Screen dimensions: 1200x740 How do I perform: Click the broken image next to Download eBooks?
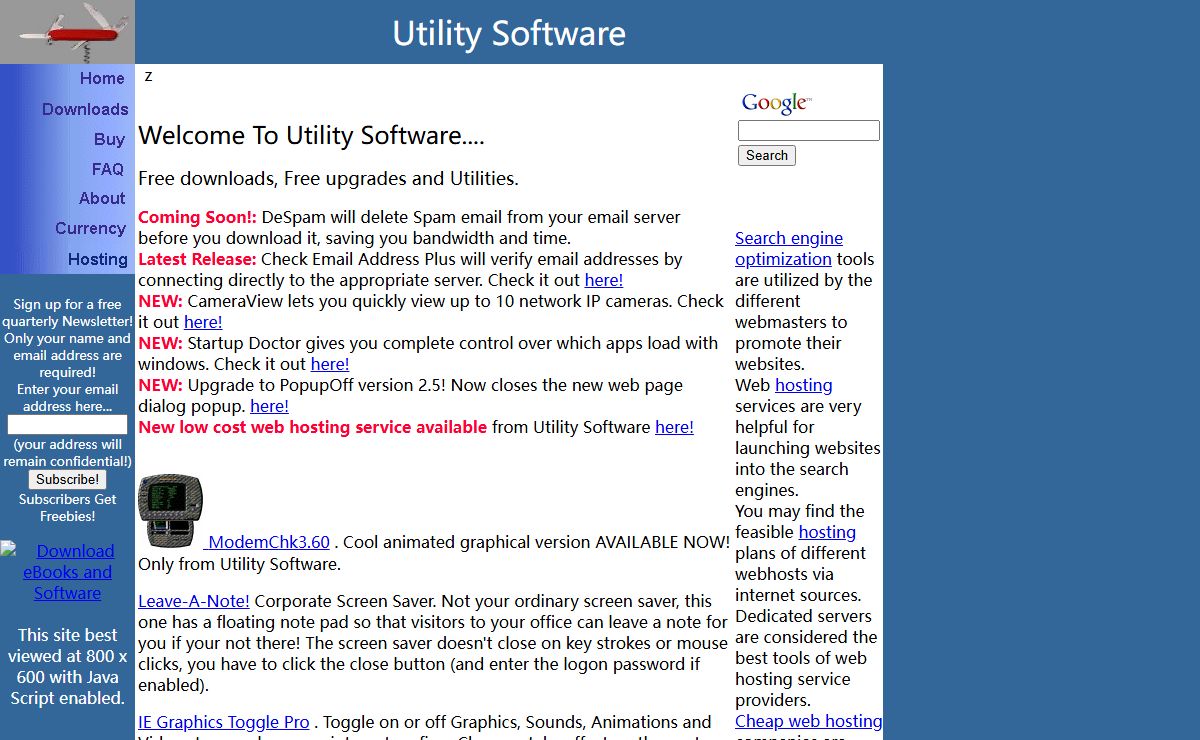[8, 549]
